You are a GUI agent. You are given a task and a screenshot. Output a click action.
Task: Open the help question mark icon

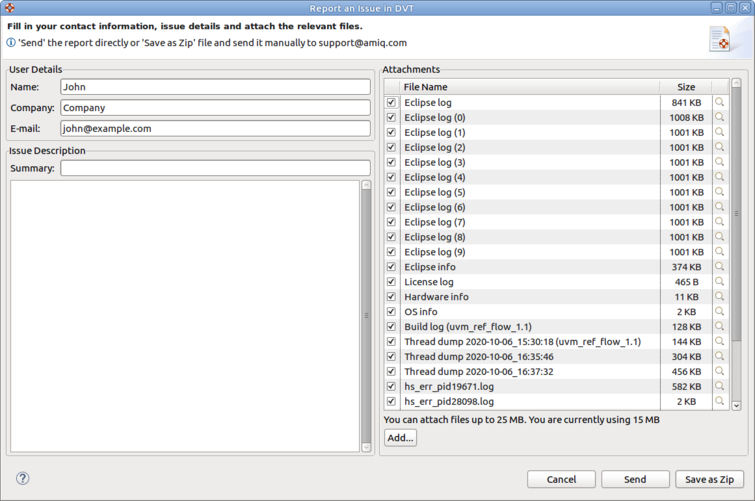tap(23, 478)
